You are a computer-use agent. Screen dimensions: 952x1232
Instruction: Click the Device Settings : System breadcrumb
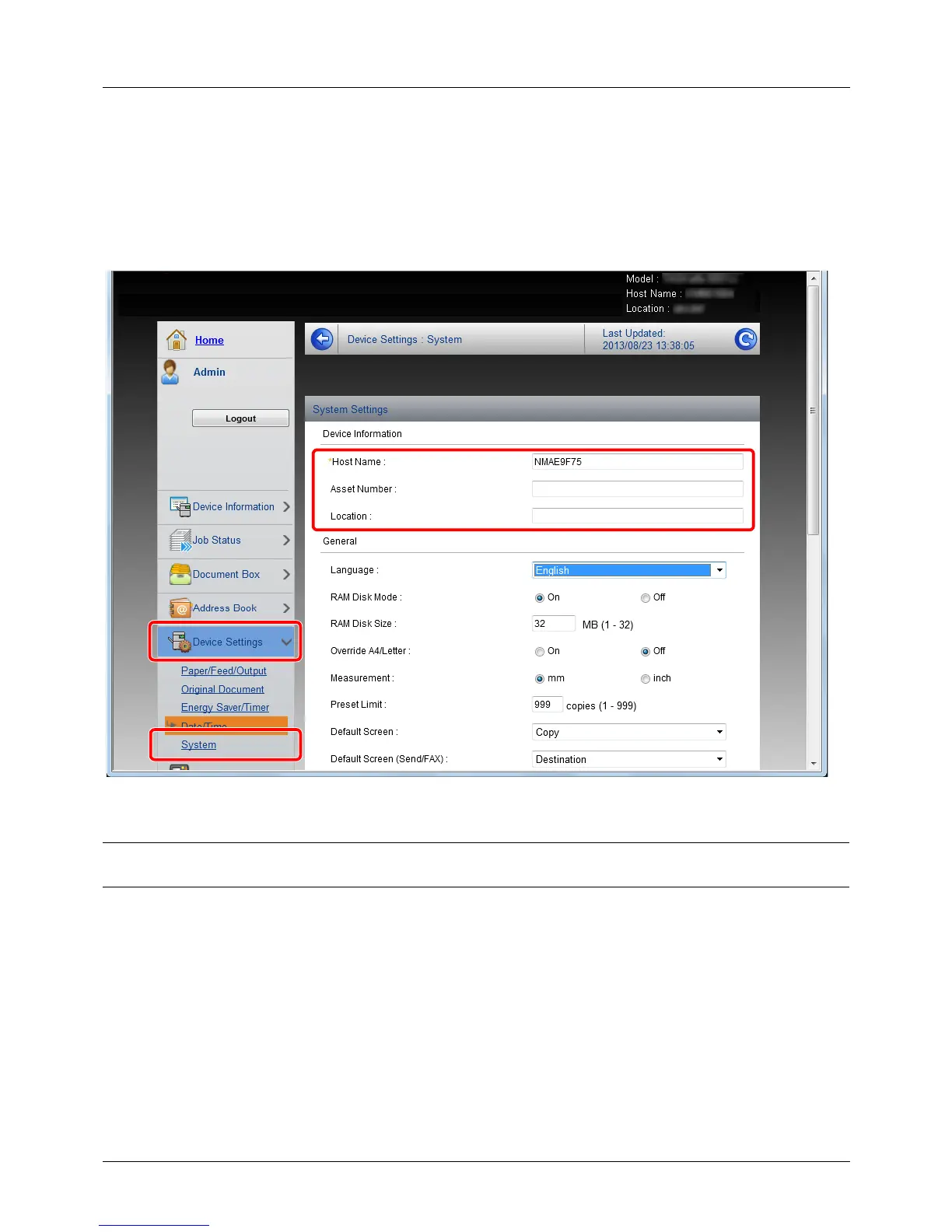(x=404, y=340)
